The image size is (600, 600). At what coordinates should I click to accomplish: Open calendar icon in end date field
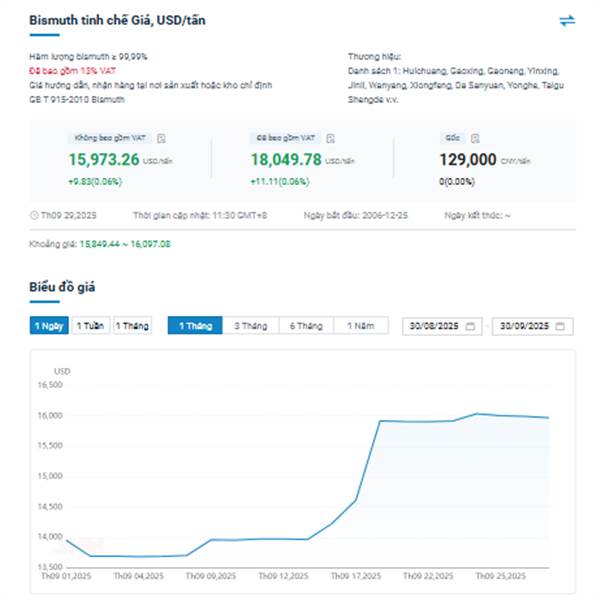pyautogui.click(x=560, y=327)
